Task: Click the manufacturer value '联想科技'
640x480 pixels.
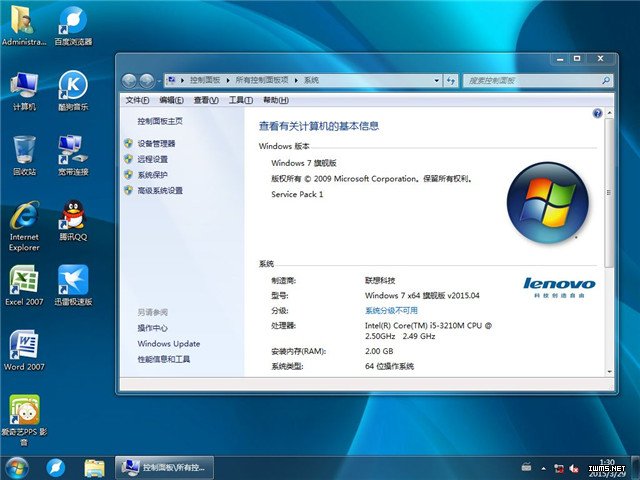Action: pyautogui.click(x=380, y=280)
